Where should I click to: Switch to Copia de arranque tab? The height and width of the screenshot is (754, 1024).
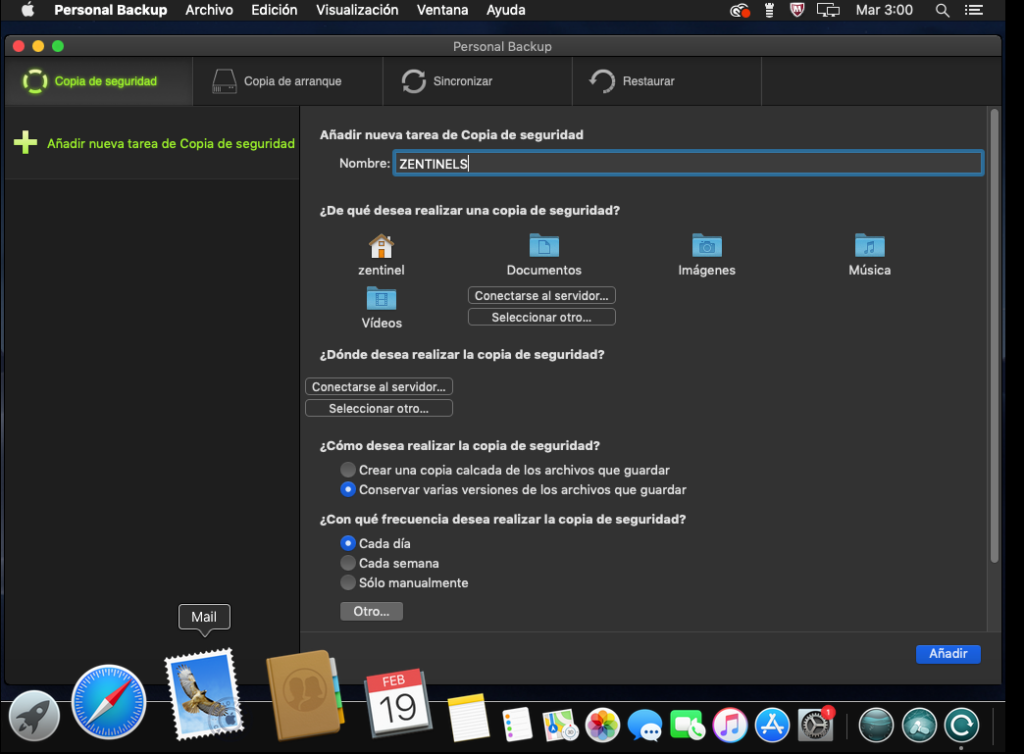[x=287, y=81]
